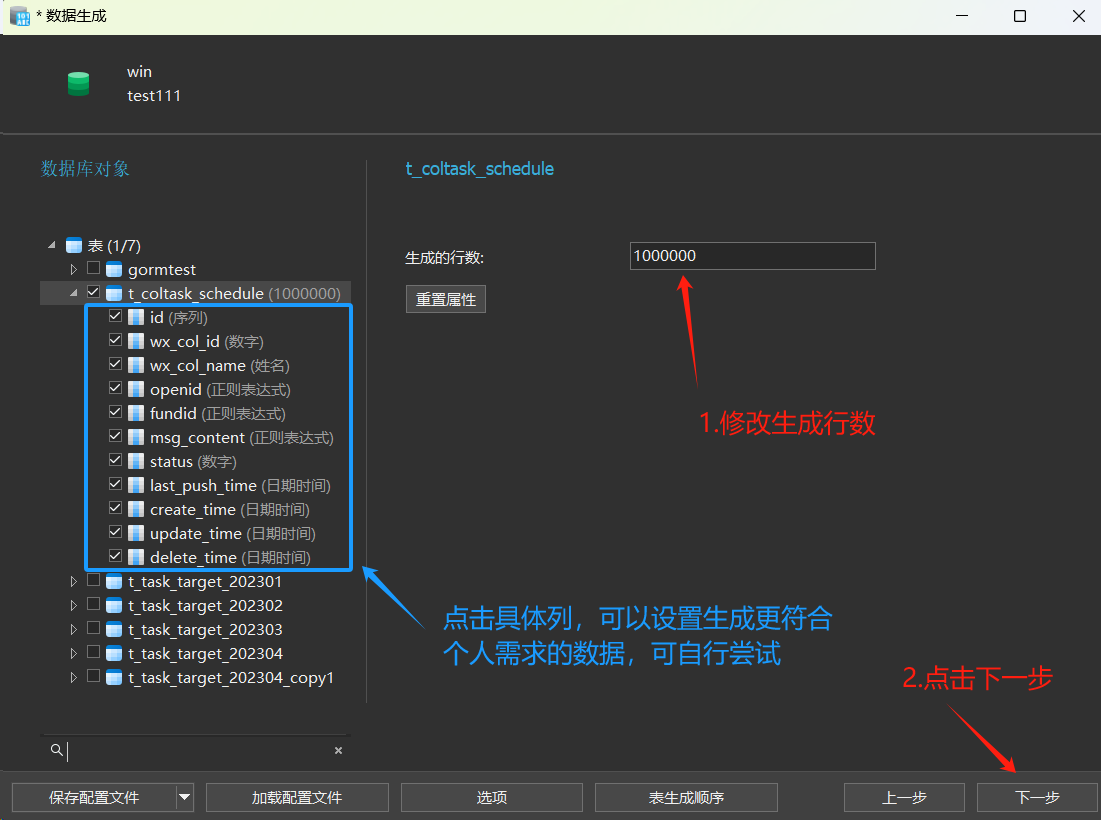This screenshot has height=820, width=1101.
Task: Click the table icon beside t_task_target_202303
Action: tap(114, 630)
